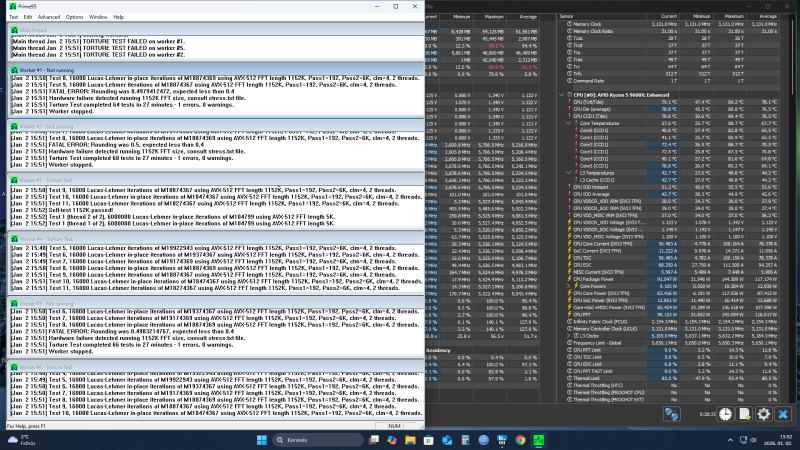Click the Worker #3 Torture Test icon

tap(14, 180)
